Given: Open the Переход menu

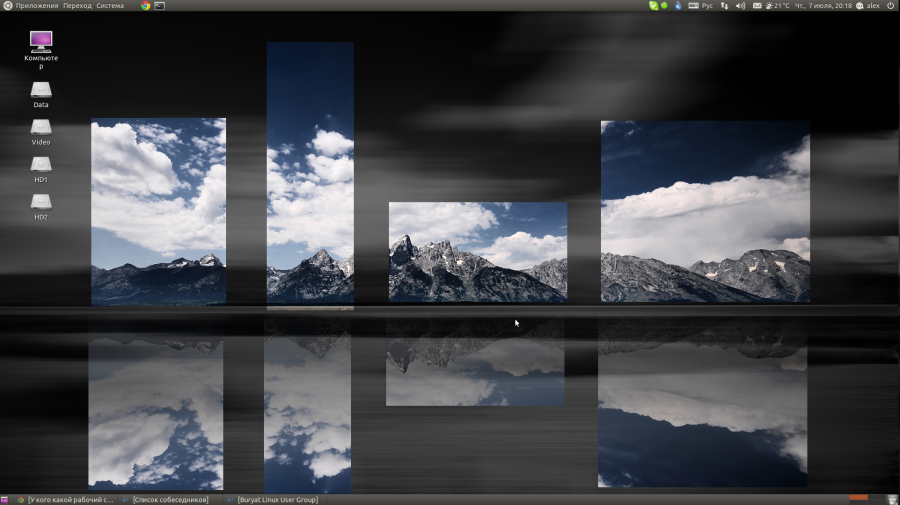Looking at the screenshot, I should pyautogui.click(x=77, y=6).
